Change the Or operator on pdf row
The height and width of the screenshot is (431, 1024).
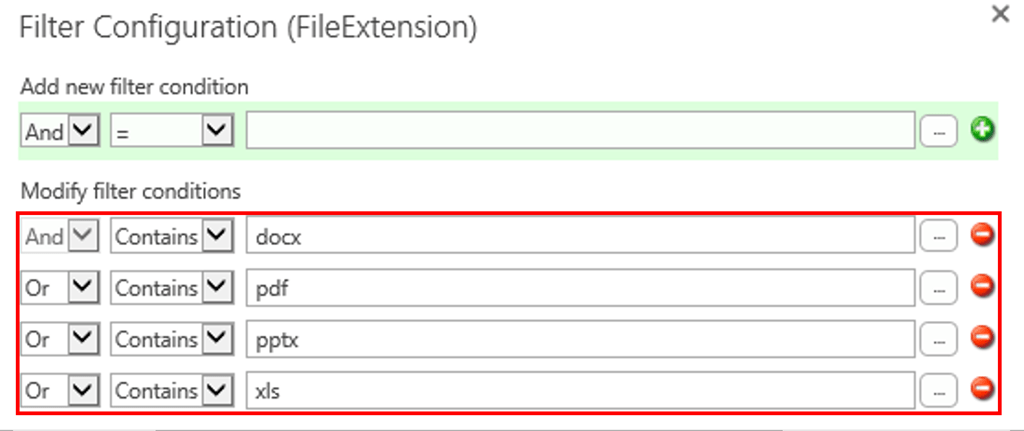coord(61,288)
